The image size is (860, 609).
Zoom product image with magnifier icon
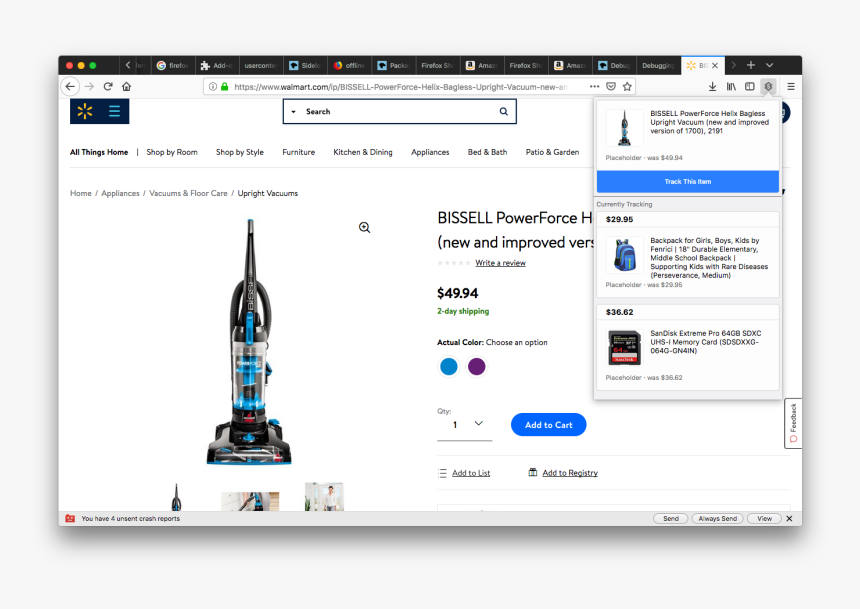pyautogui.click(x=365, y=227)
